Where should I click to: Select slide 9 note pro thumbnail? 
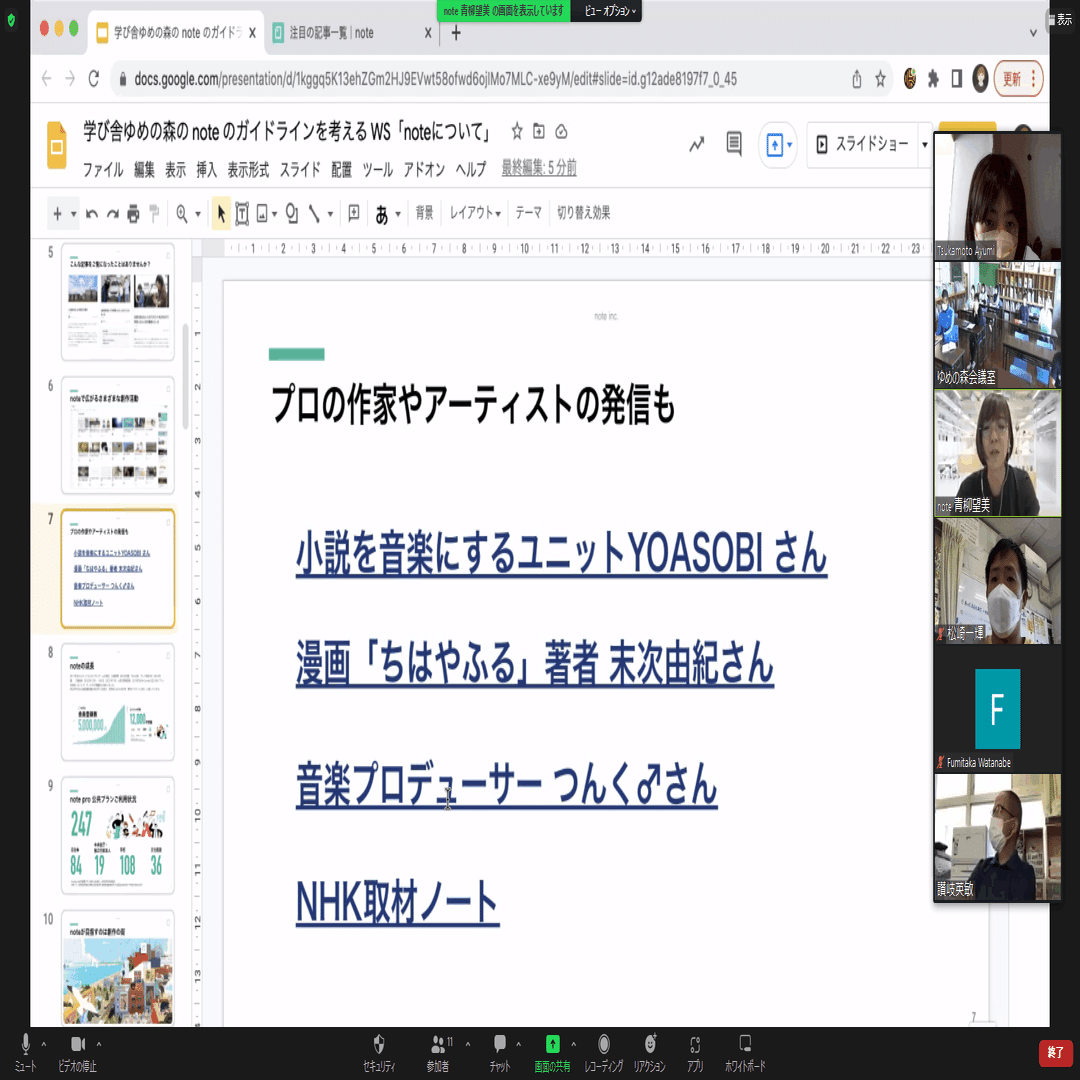[x=118, y=835]
